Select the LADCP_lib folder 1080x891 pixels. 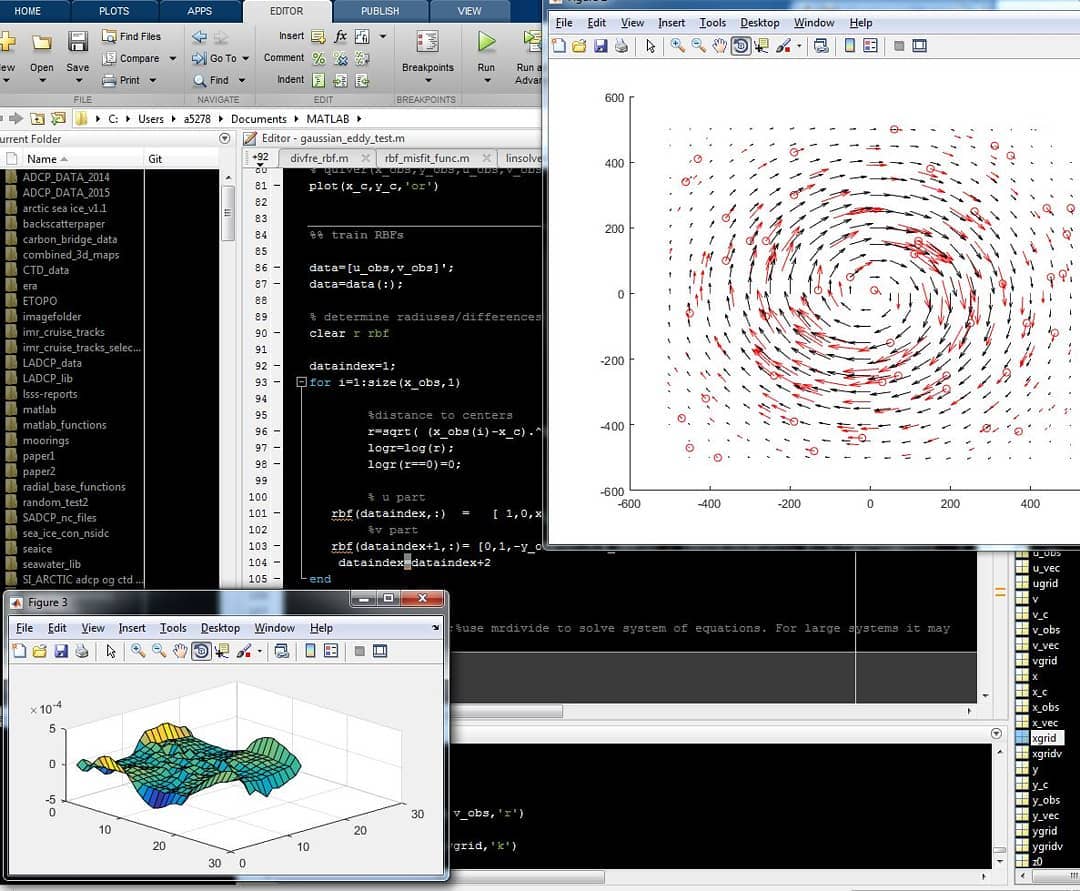click(47, 378)
